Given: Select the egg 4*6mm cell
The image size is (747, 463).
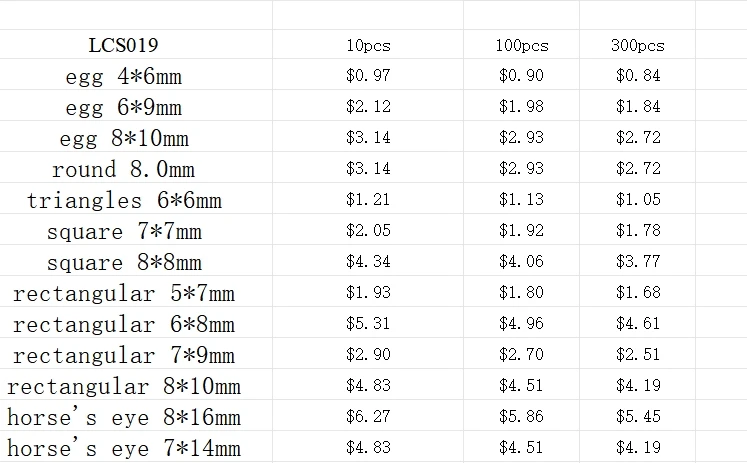Looking at the screenshot, I should (x=124, y=76).
